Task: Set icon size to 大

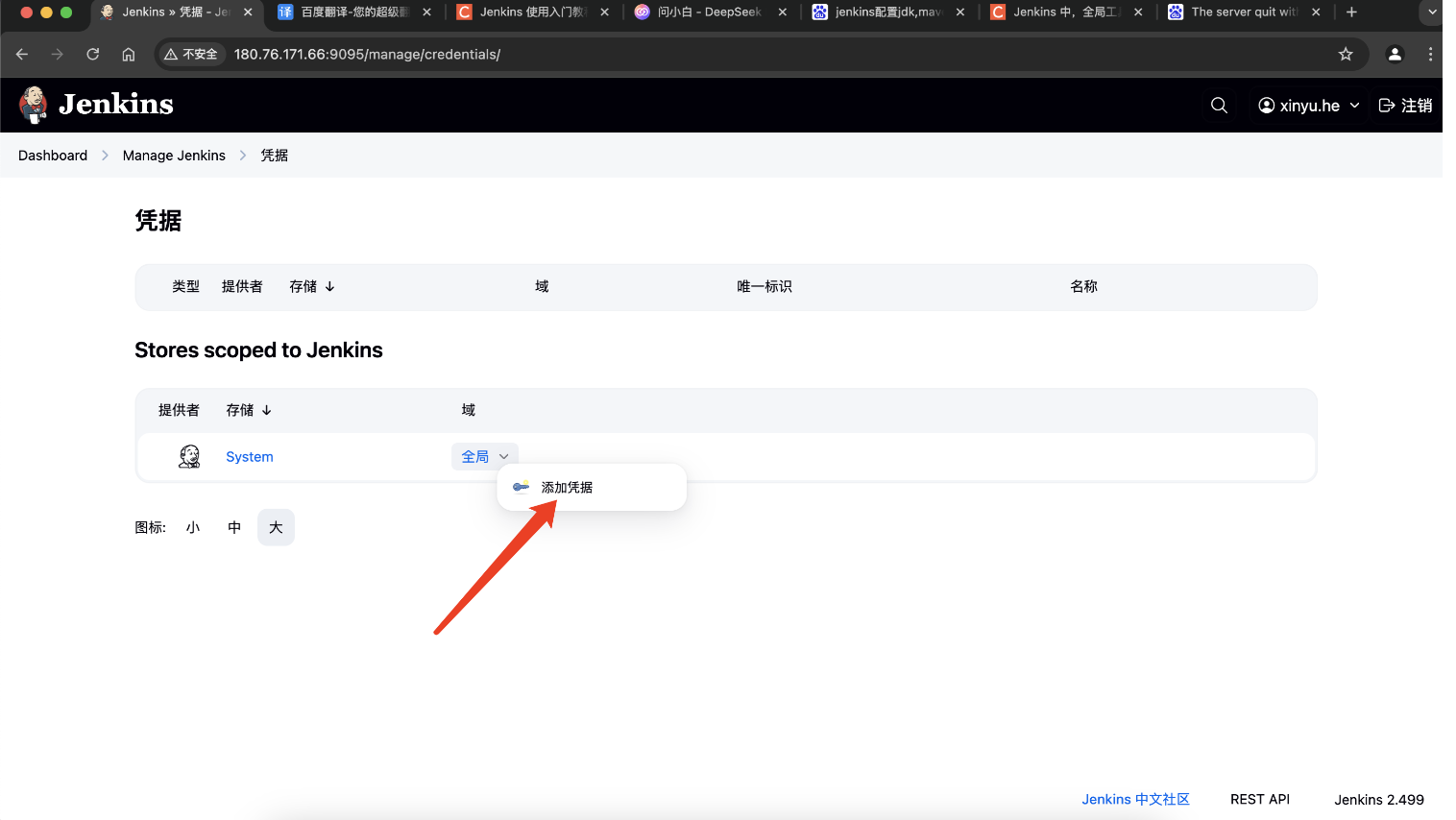Action: [x=276, y=527]
